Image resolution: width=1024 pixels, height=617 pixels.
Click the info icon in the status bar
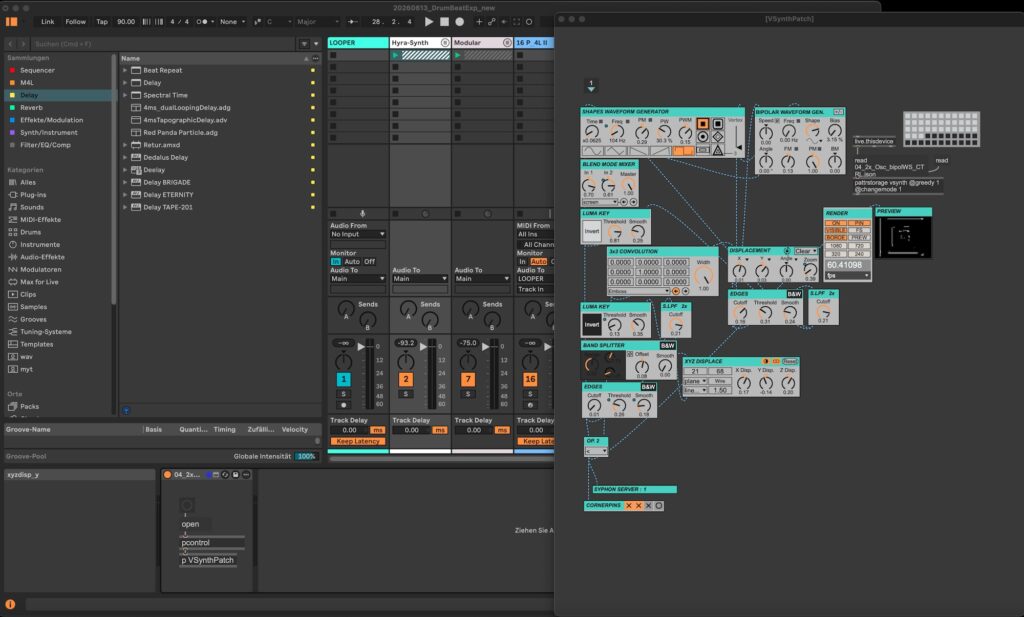(10, 605)
